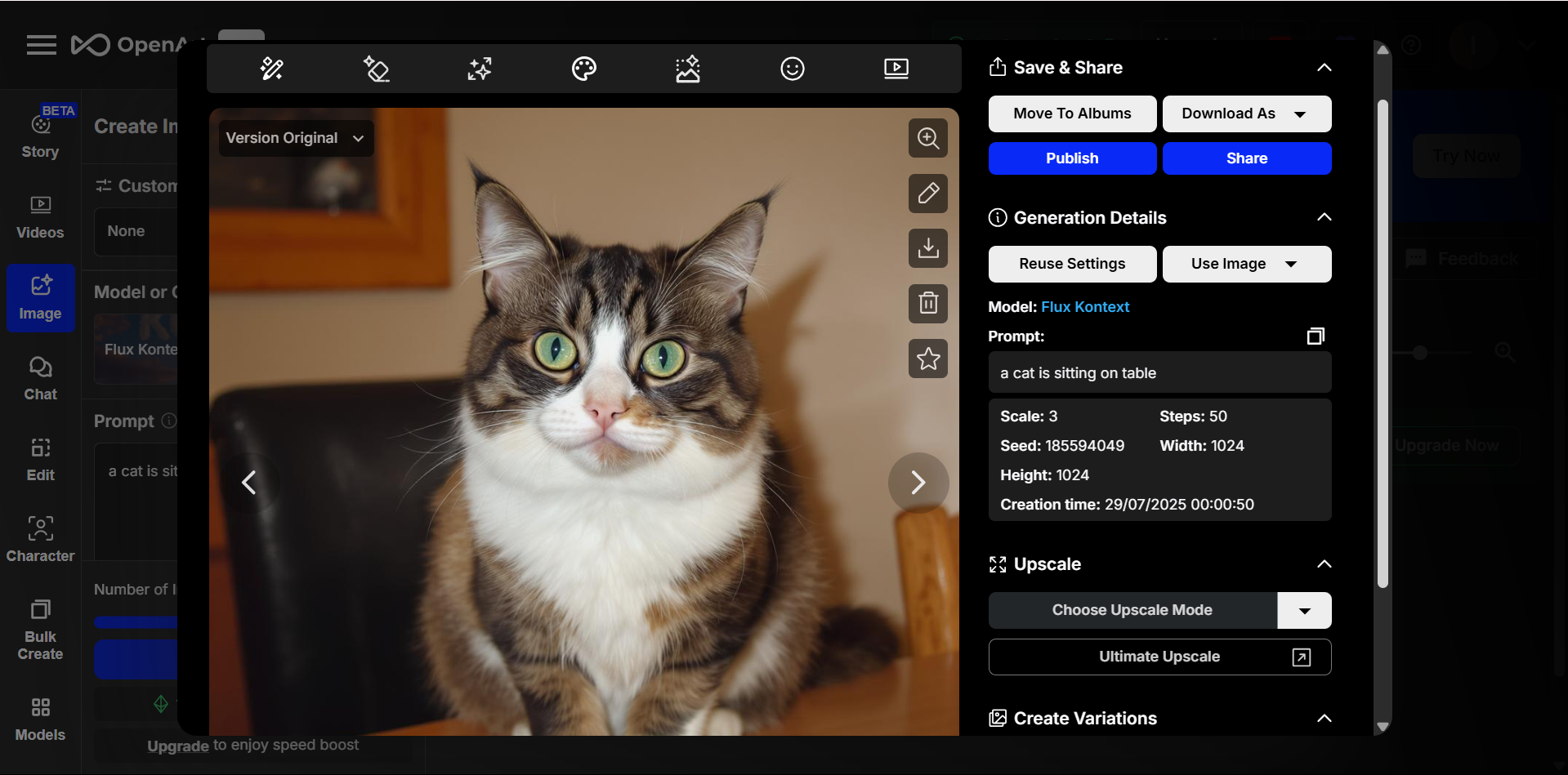Open the Choose Upscale Mode dropdown

[1304, 610]
